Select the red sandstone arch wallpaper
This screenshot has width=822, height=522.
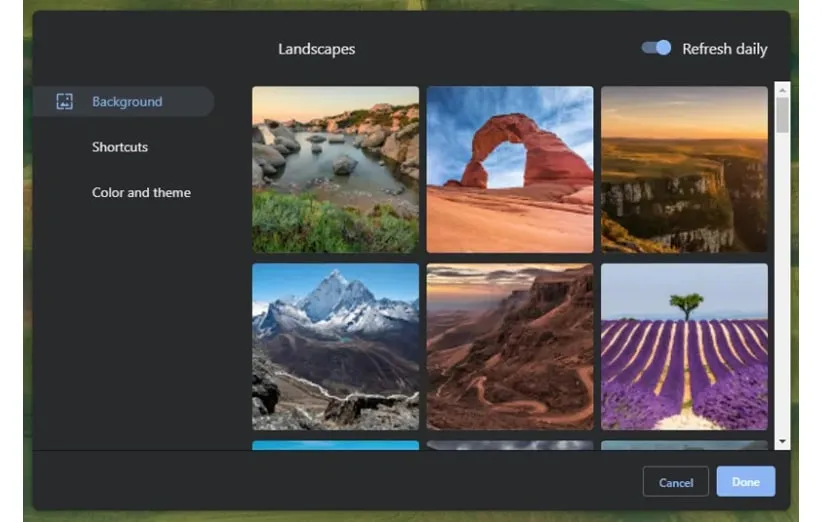point(510,169)
